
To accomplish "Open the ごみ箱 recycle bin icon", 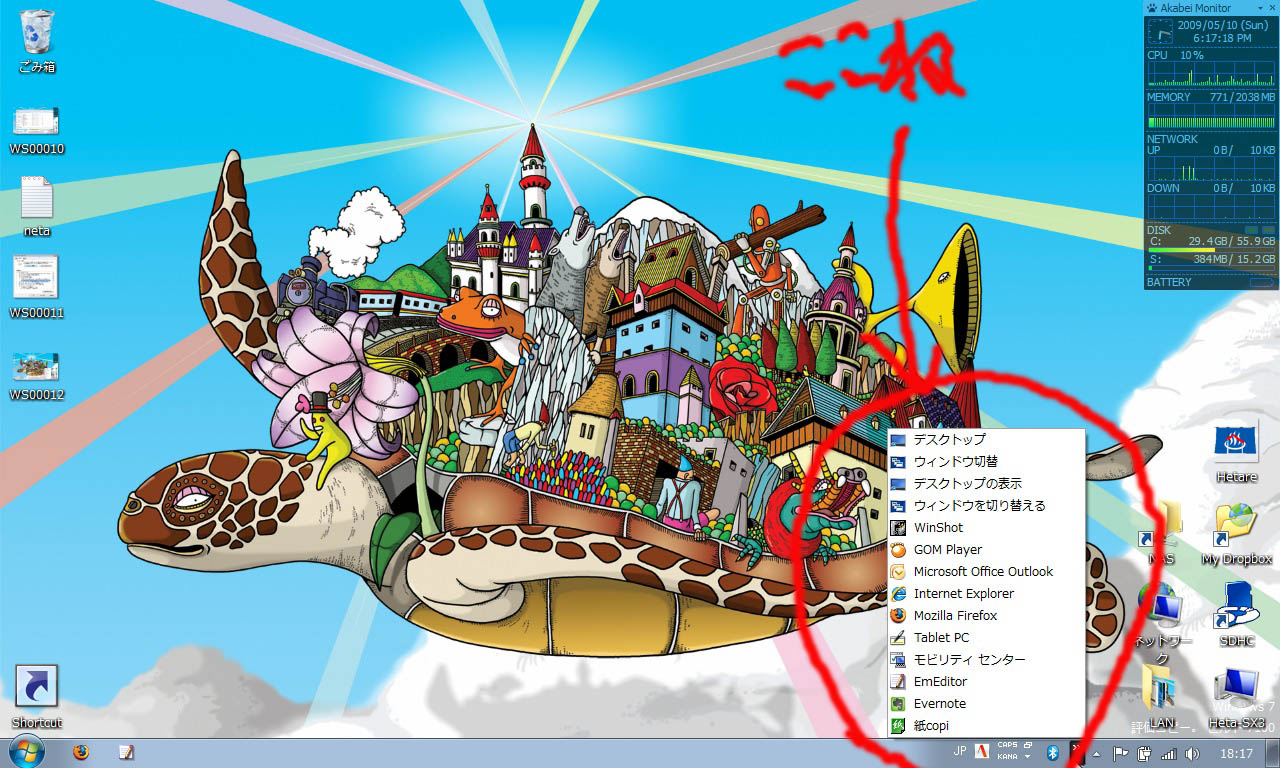I will 37,41.
